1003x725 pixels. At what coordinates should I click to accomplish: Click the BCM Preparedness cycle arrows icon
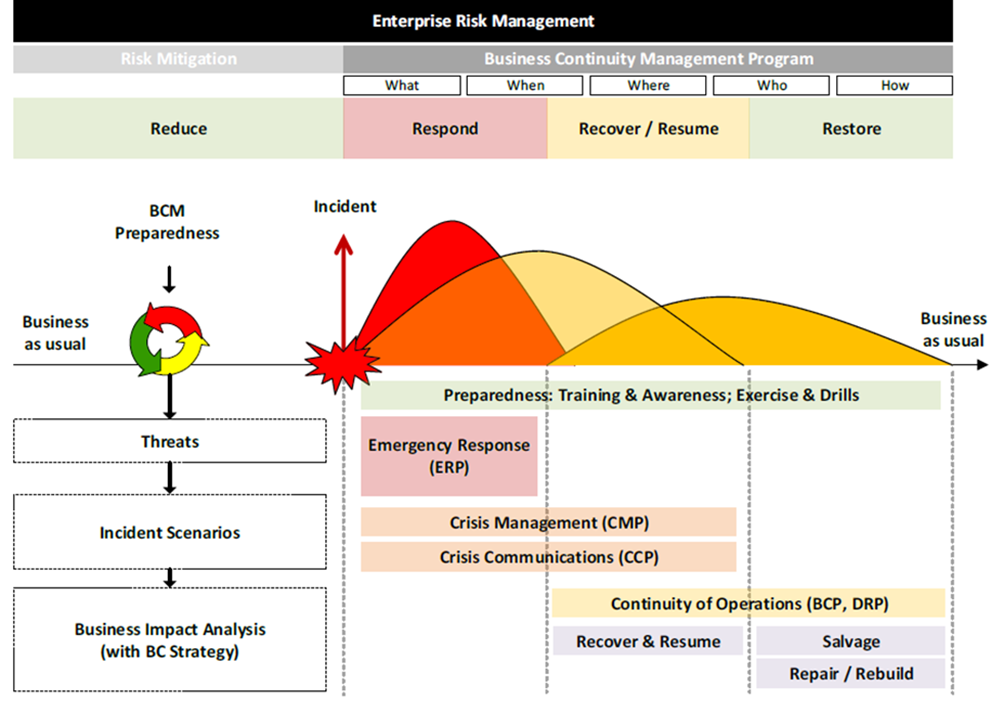pos(168,342)
